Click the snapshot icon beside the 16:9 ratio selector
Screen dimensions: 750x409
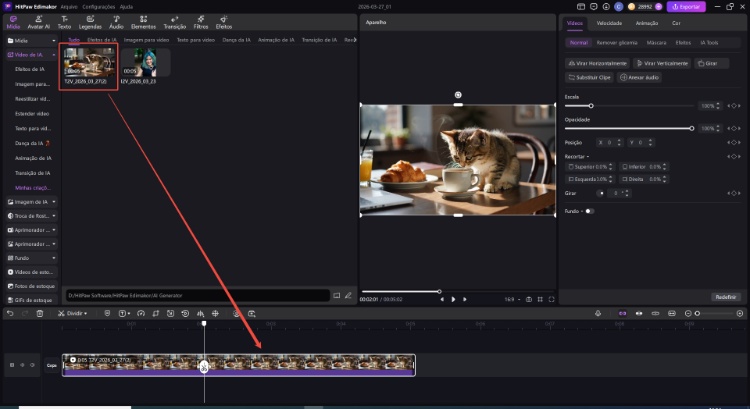click(529, 299)
